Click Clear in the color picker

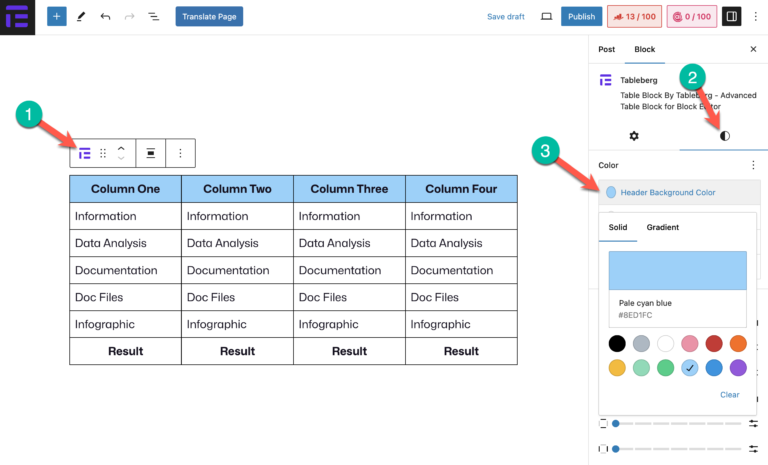click(x=730, y=394)
